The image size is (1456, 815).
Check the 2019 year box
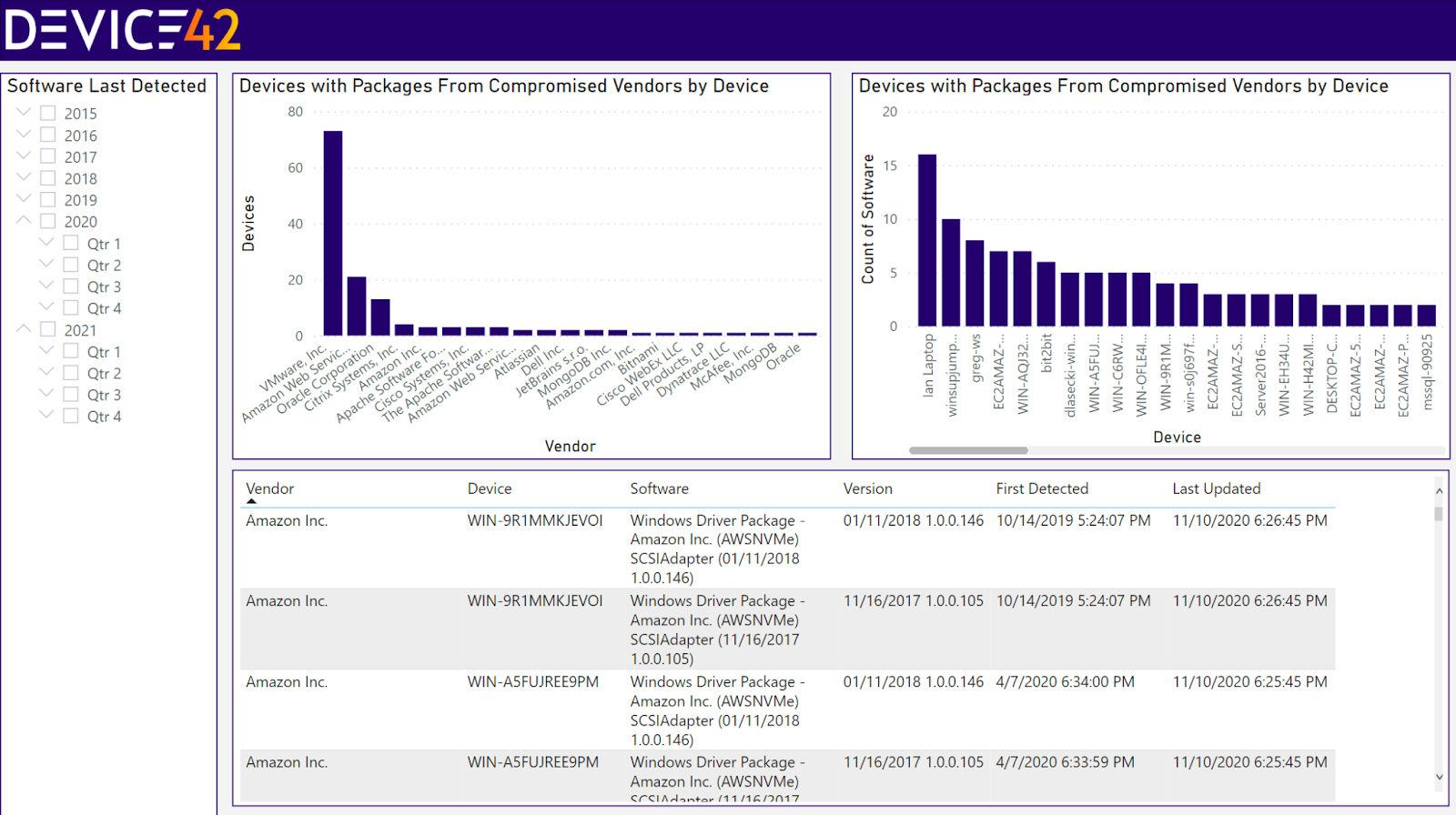pos(48,199)
